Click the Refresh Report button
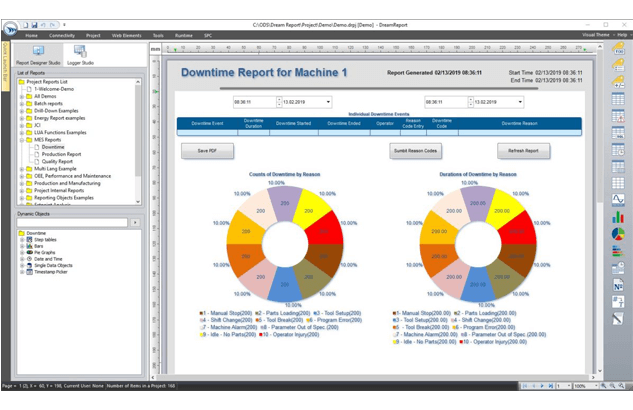633x410 pixels. coord(523,151)
